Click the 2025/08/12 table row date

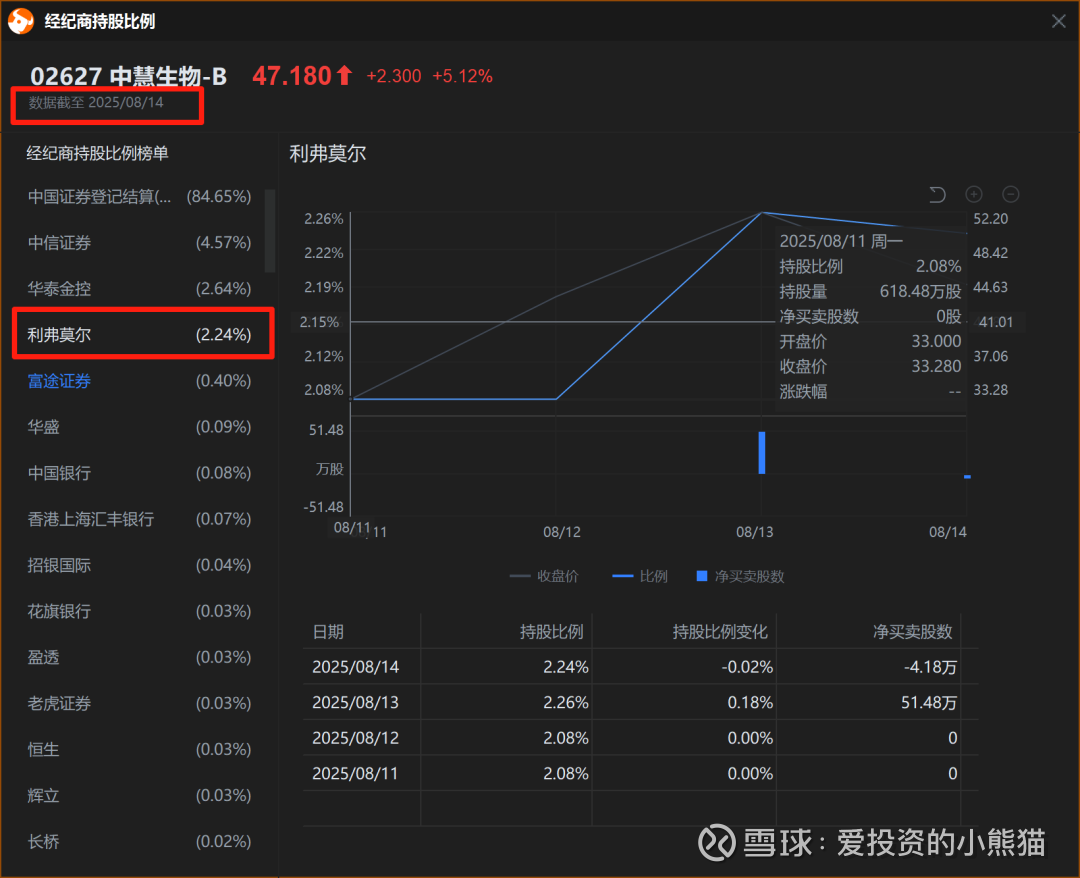[x=355, y=738]
